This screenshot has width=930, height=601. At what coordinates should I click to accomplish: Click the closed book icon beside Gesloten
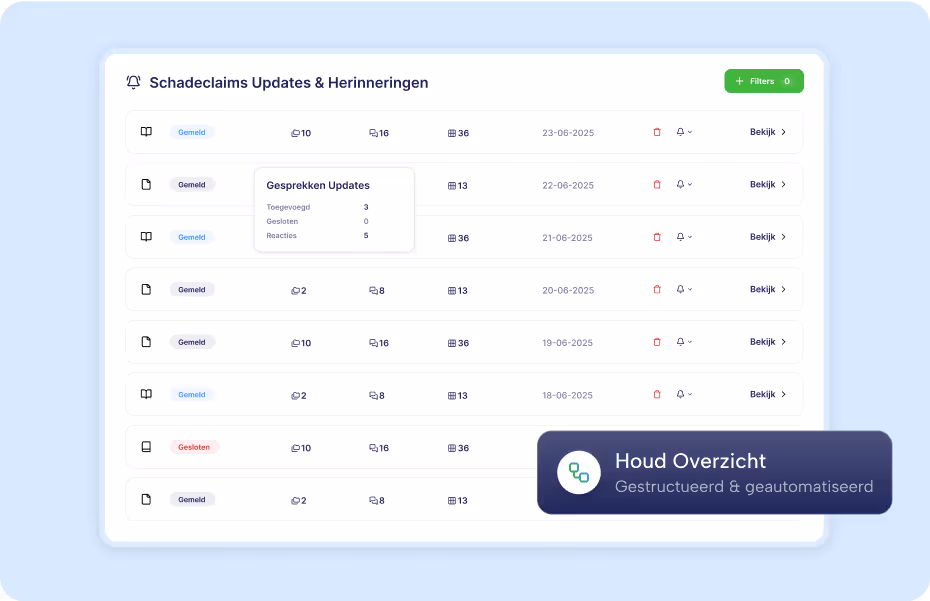pos(146,447)
